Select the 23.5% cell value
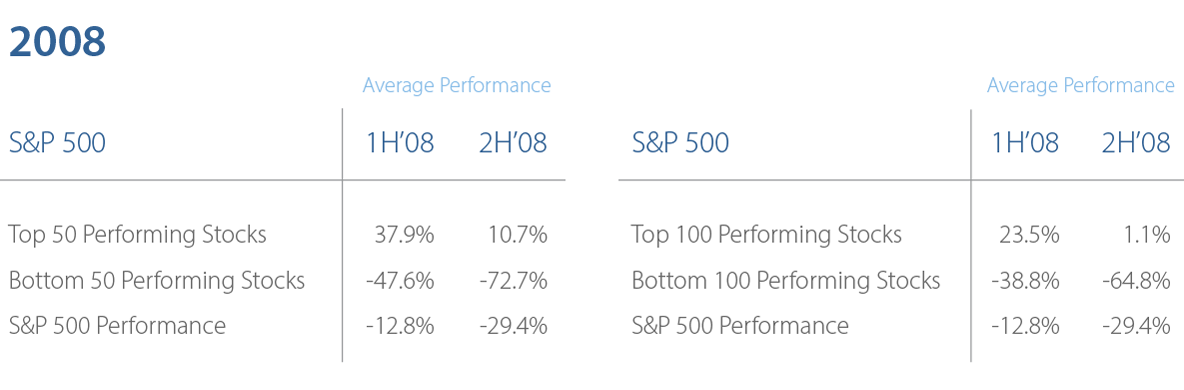The height and width of the screenshot is (390, 1184). point(1029,235)
